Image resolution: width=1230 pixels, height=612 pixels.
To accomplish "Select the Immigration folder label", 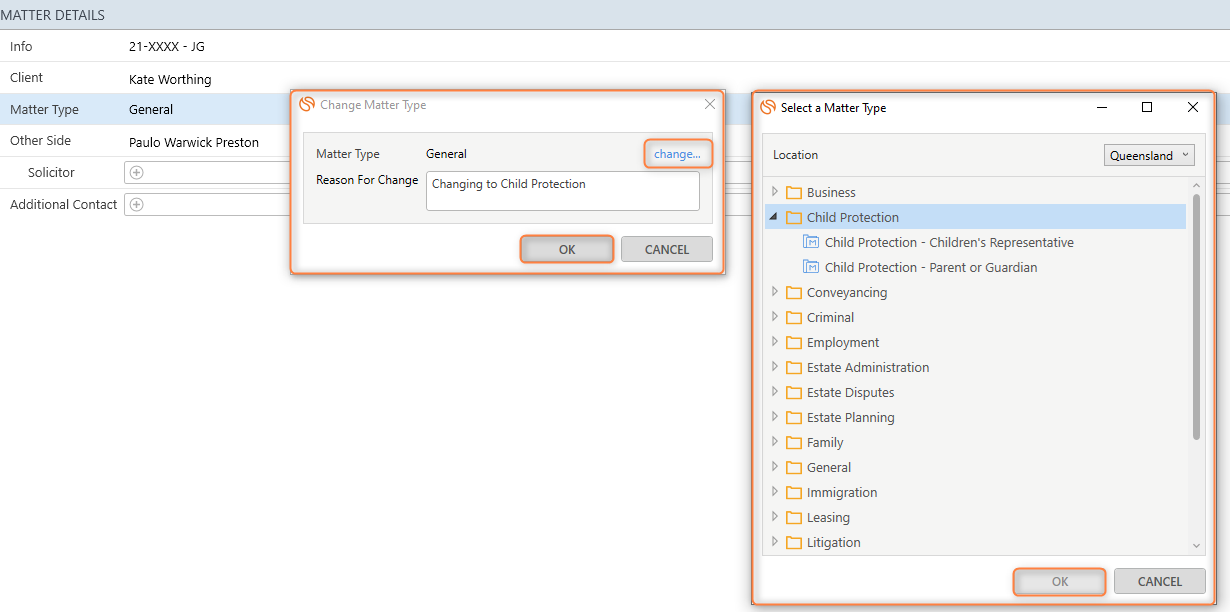I will [x=842, y=492].
